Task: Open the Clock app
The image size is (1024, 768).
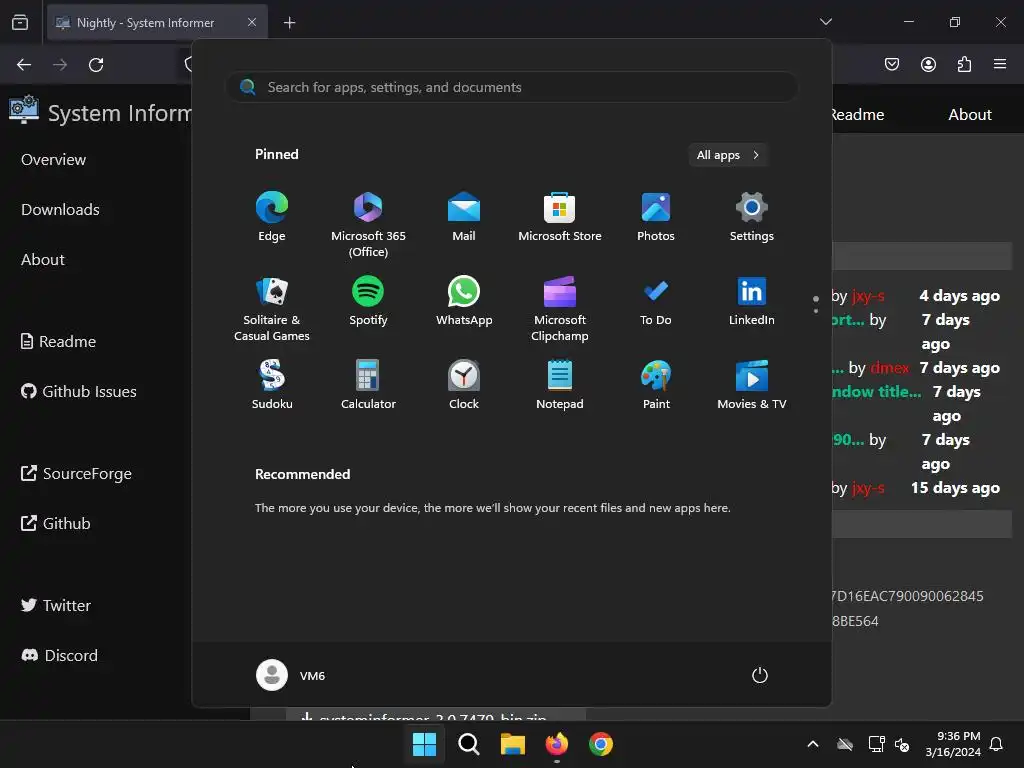Action: coord(464,385)
